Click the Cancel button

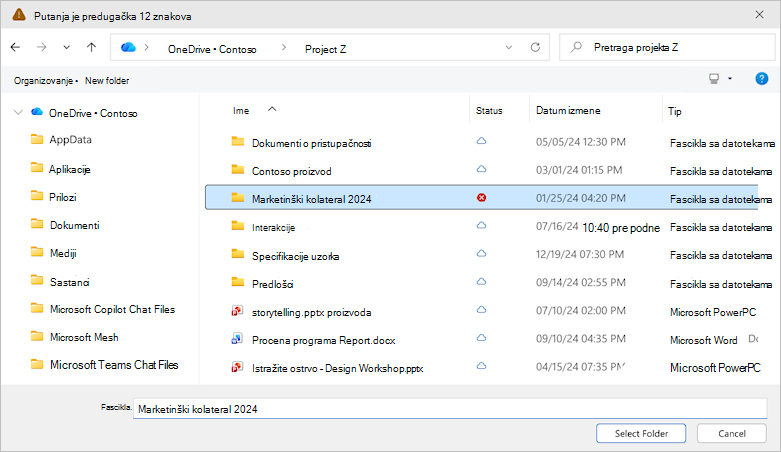(732, 434)
